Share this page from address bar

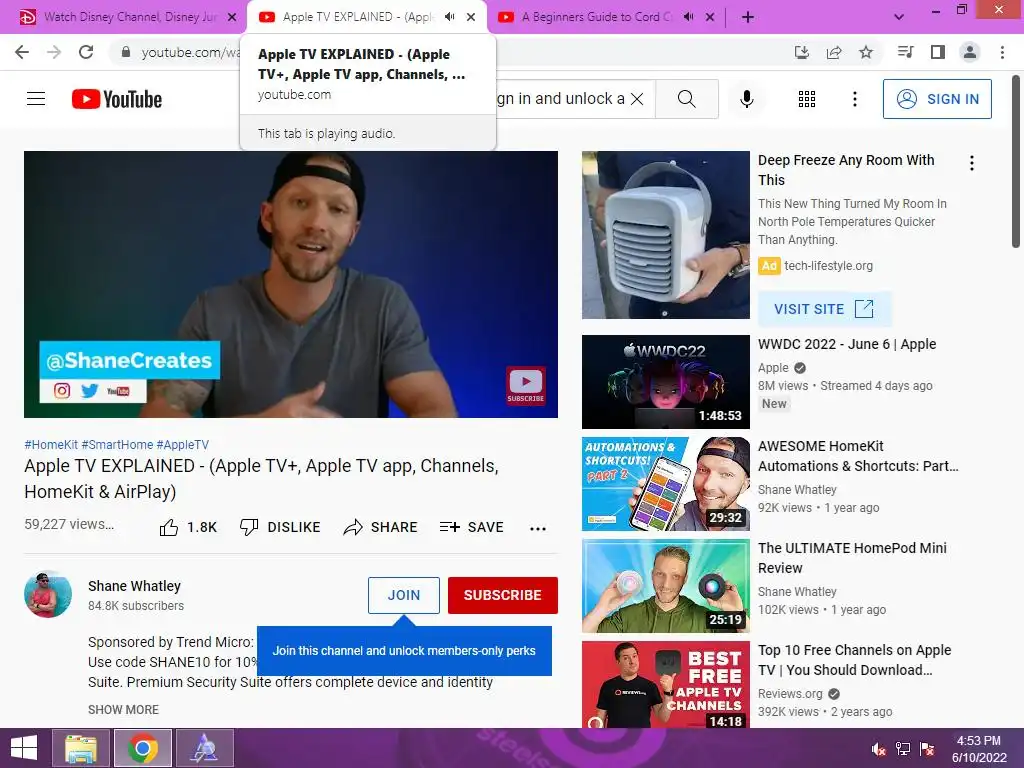coord(834,52)
